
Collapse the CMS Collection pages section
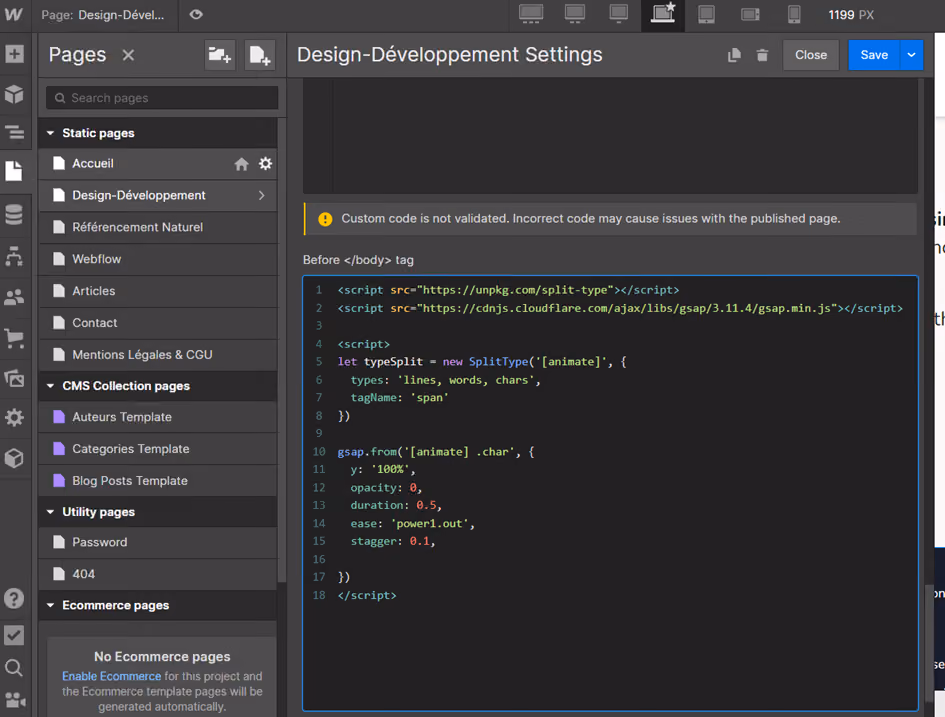pos(51,386)
